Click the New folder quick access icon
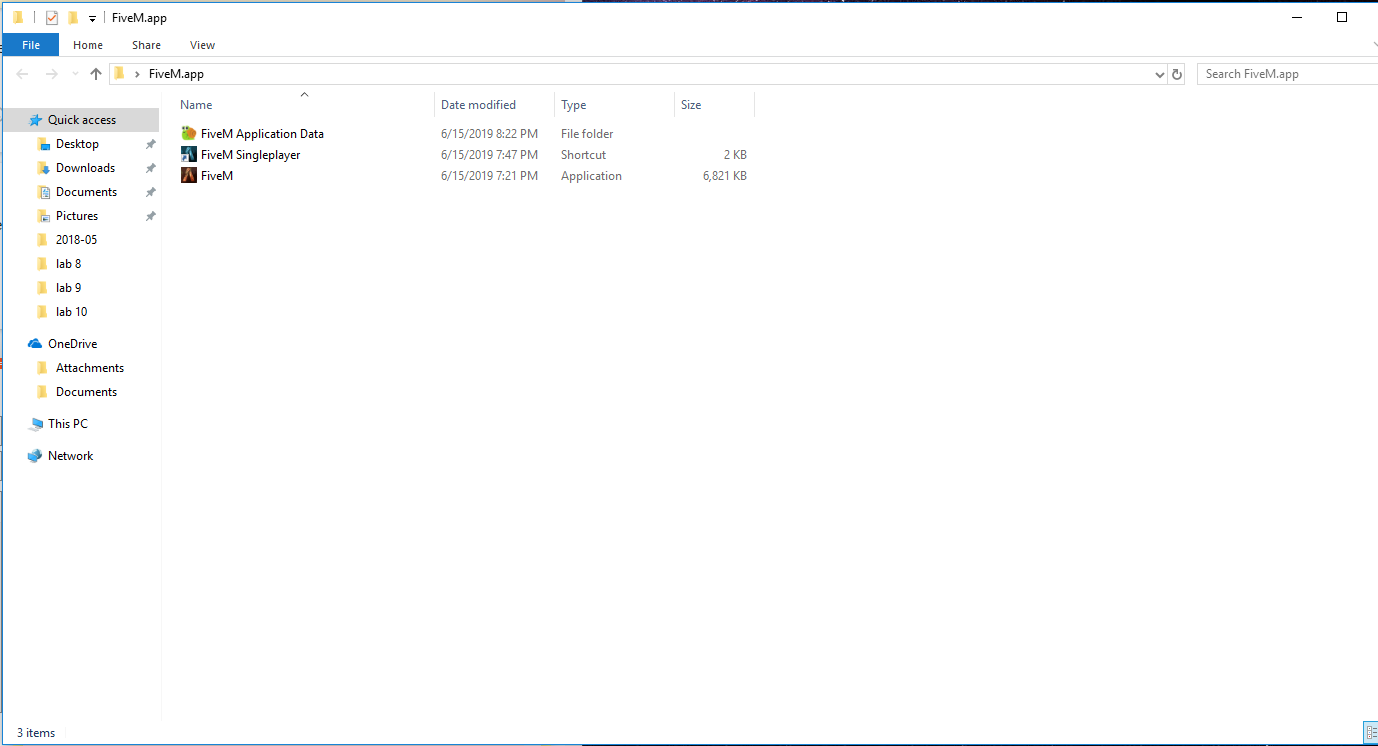Screen dimensions: 1378x746 (73, 18)
